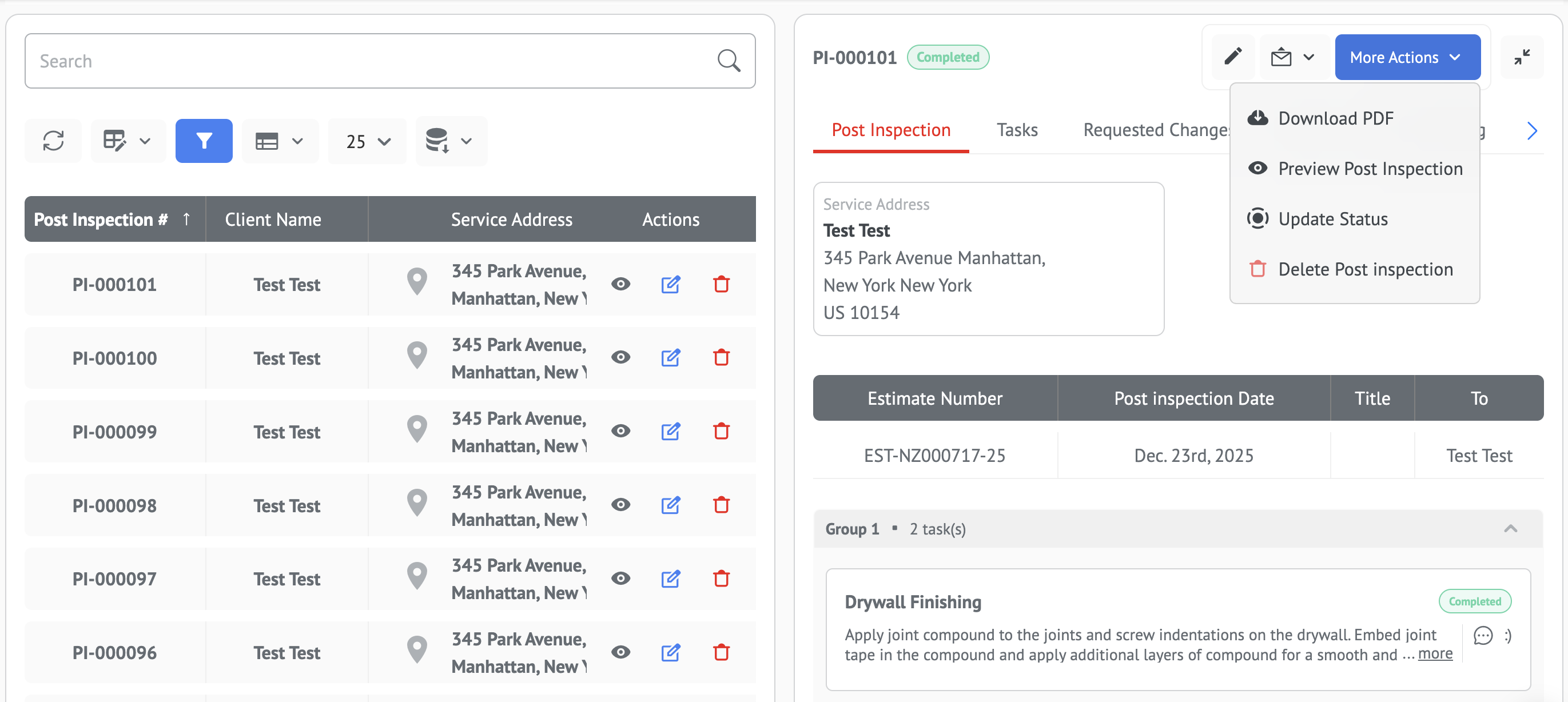
Task: Switch to the Tasks tab
Action: (x=1017, y=130)
